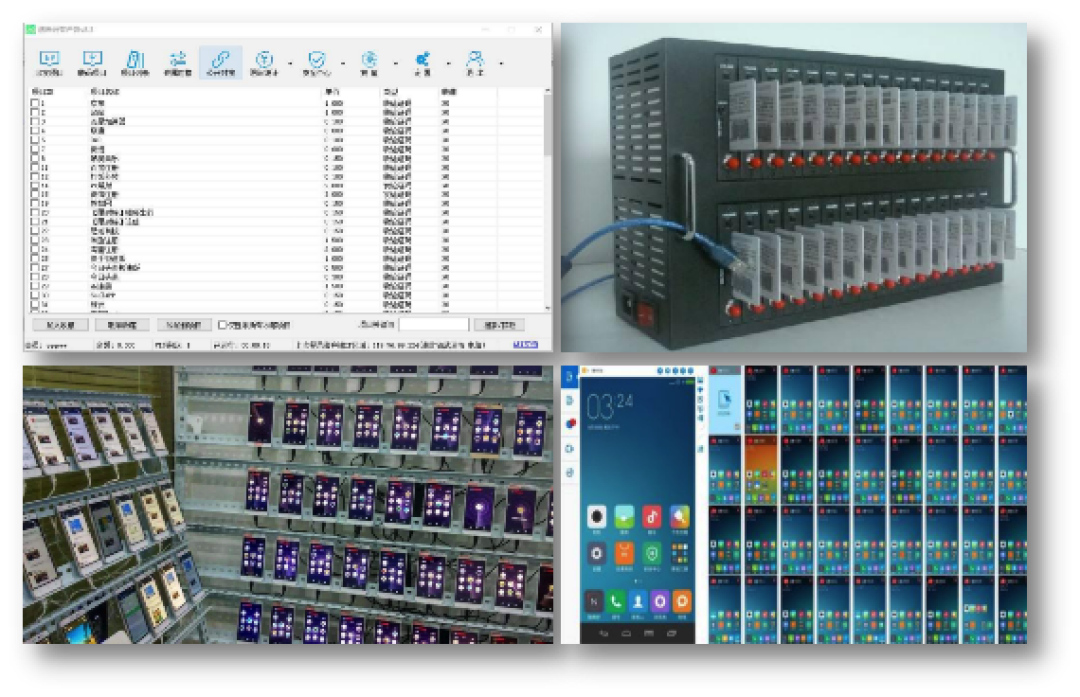Image resolution: width=1080 pixels, height=697 pixels.
Task: Toggle the checkbox beside the bottom buttons
Action: pyautogui.click(x=222, y=324)
